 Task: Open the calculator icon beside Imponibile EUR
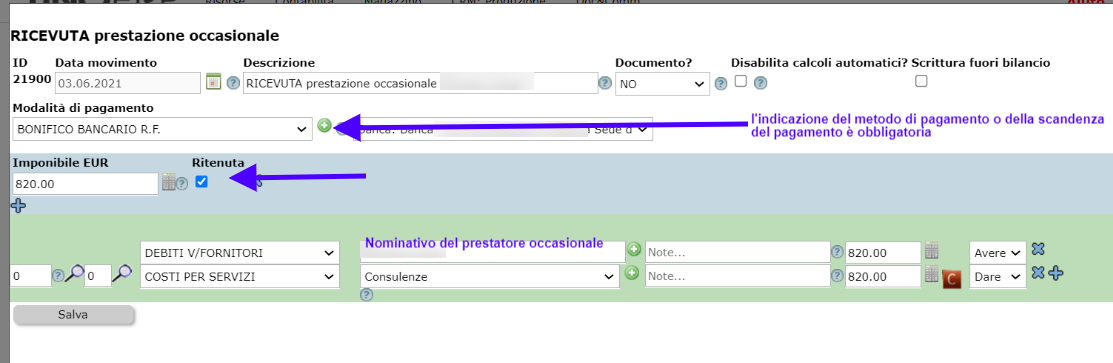(x=168, y=183)
